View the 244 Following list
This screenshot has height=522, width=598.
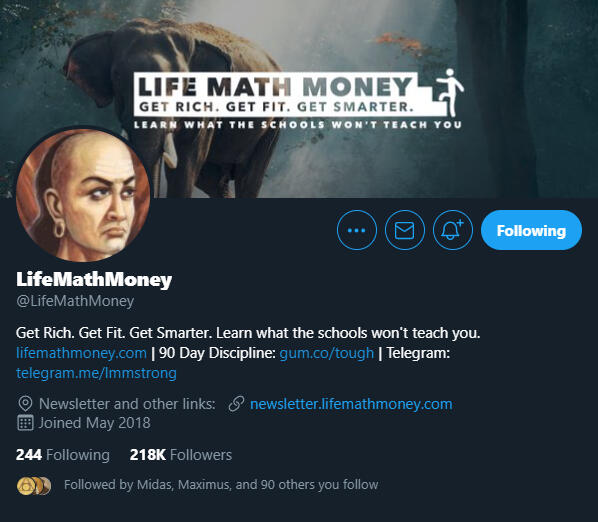(x=63, y=455)
